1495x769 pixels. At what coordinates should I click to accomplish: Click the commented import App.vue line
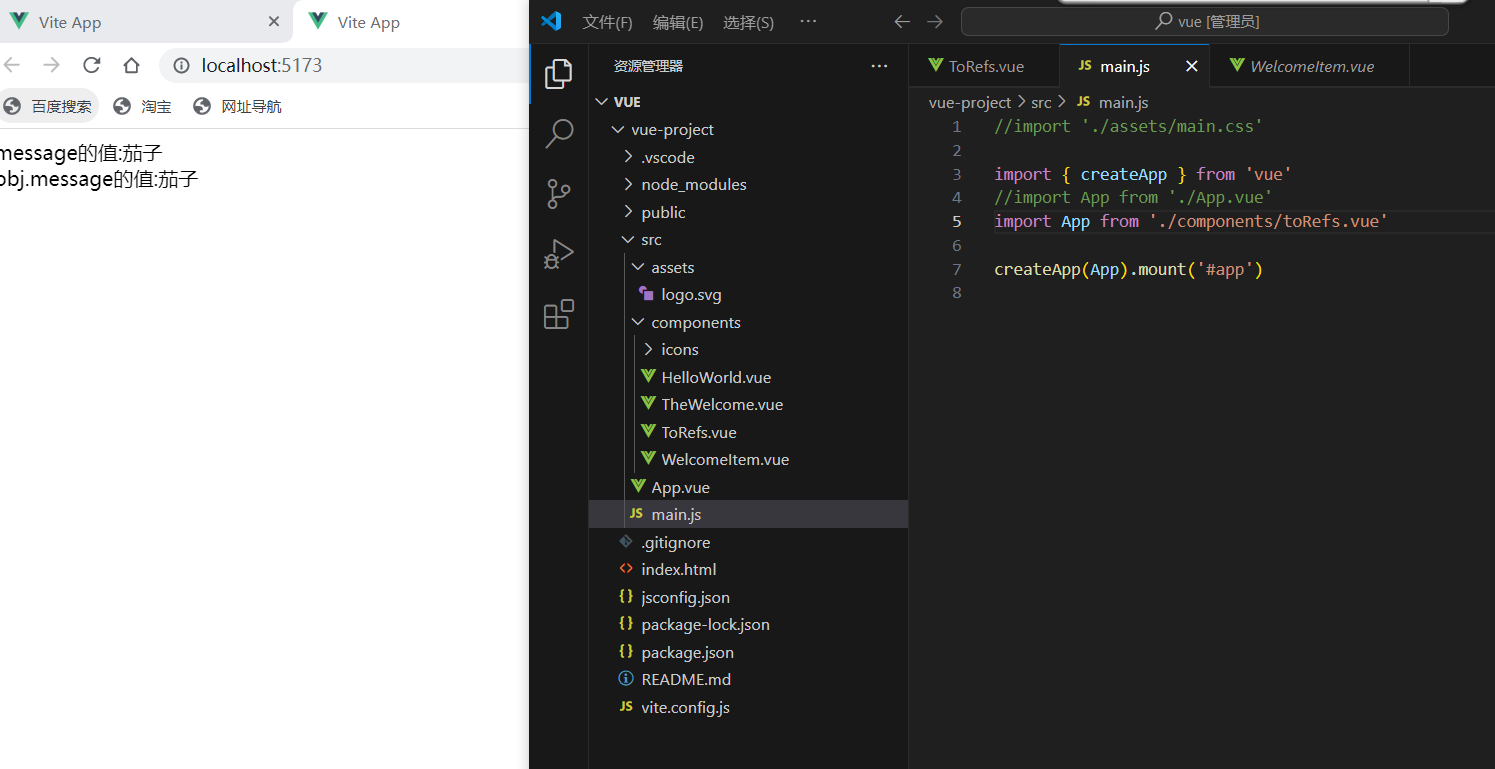click(1133, 198)
